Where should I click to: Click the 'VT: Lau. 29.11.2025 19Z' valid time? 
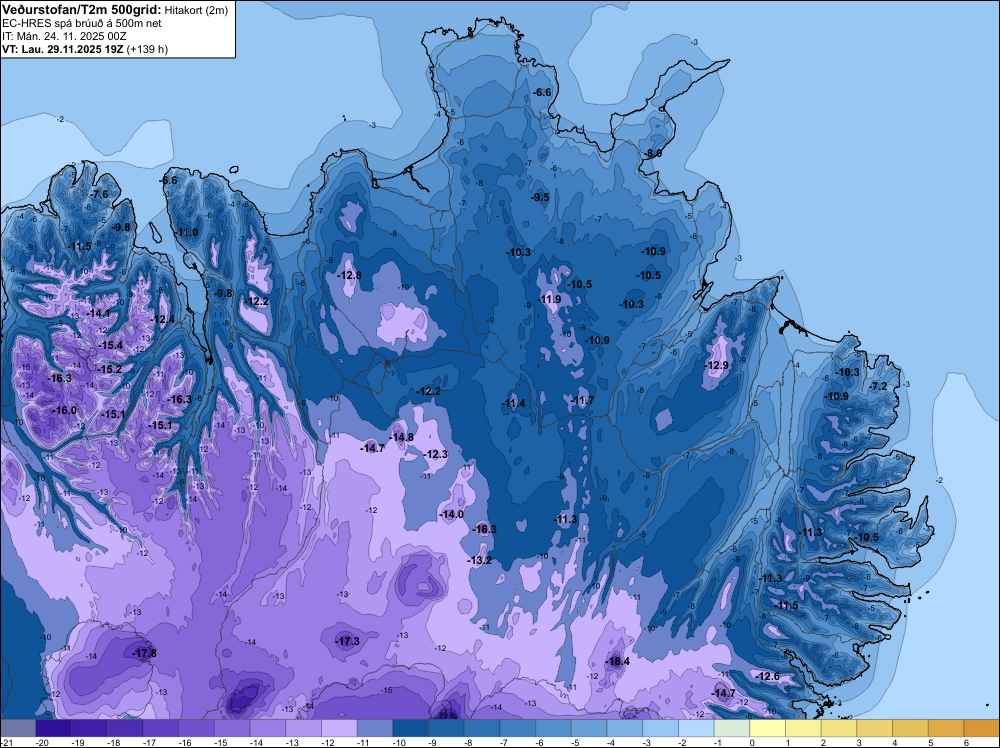[x=63, y=49]
